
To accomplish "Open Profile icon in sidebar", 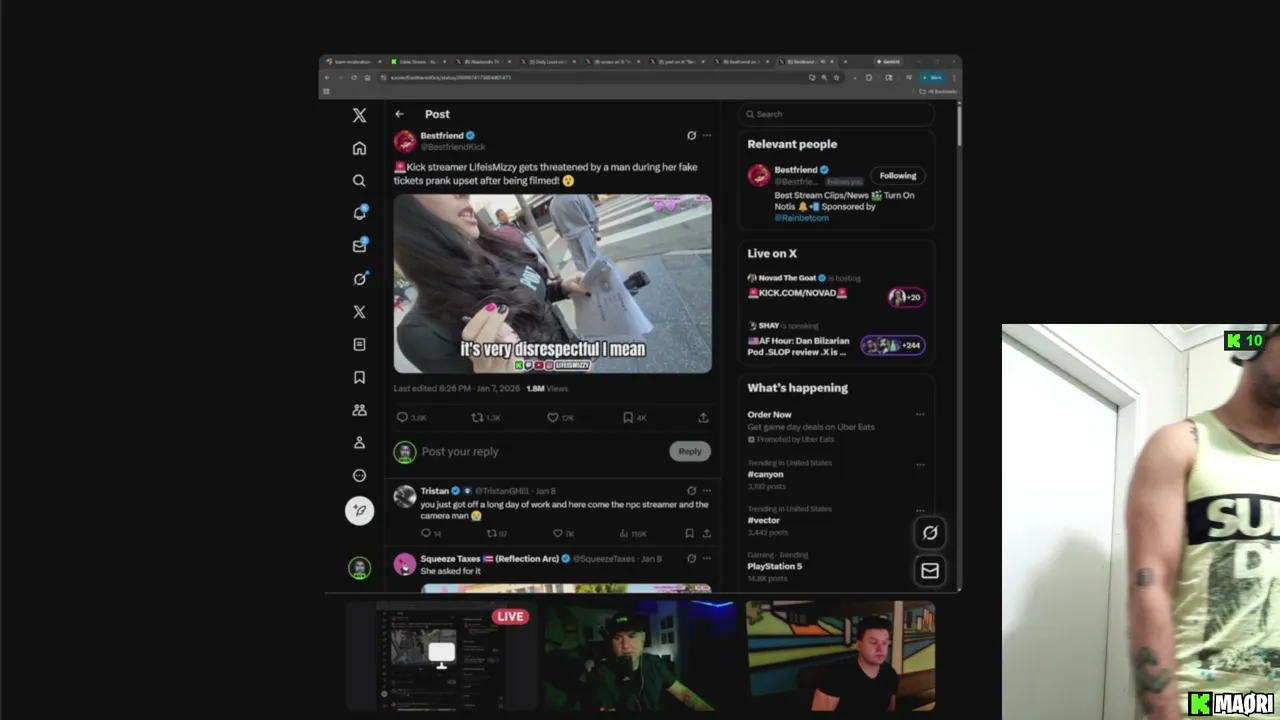I will pyautogui.click(x=359, y=442).
